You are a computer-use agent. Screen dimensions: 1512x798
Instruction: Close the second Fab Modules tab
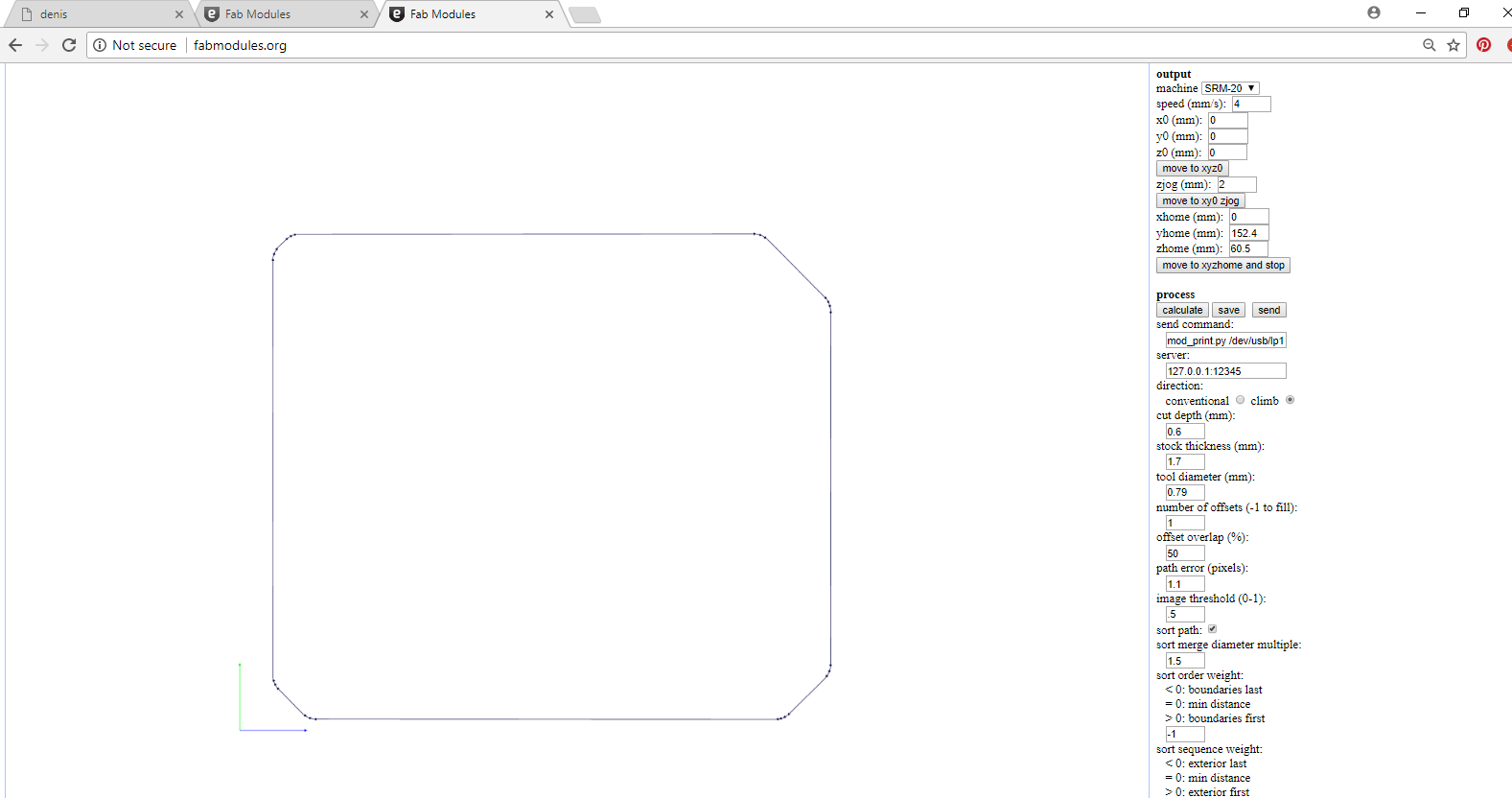click(x=549, y=14)
